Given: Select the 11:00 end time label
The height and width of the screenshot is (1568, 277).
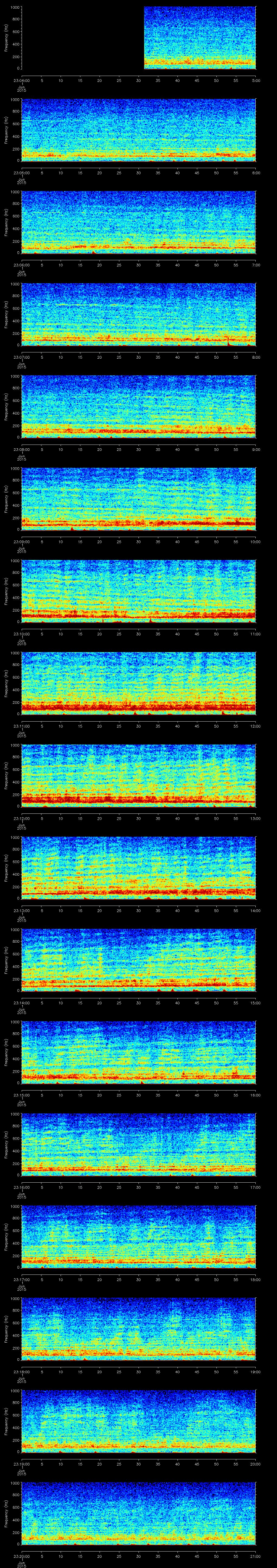Looking at the screenshot, I should tap(256, 634).
